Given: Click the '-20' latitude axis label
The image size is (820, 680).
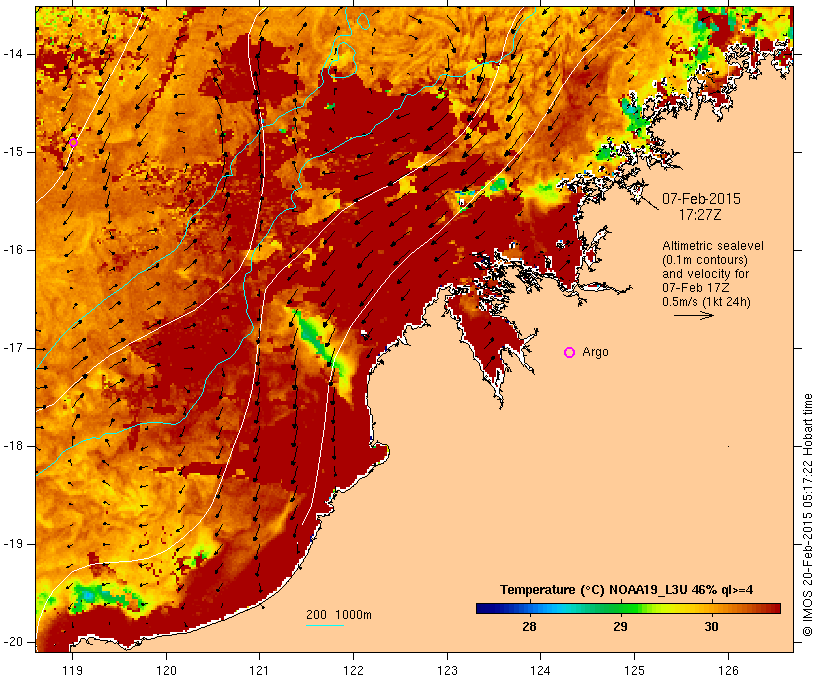Looking at the screenshot, I should [x=12, y=642].
